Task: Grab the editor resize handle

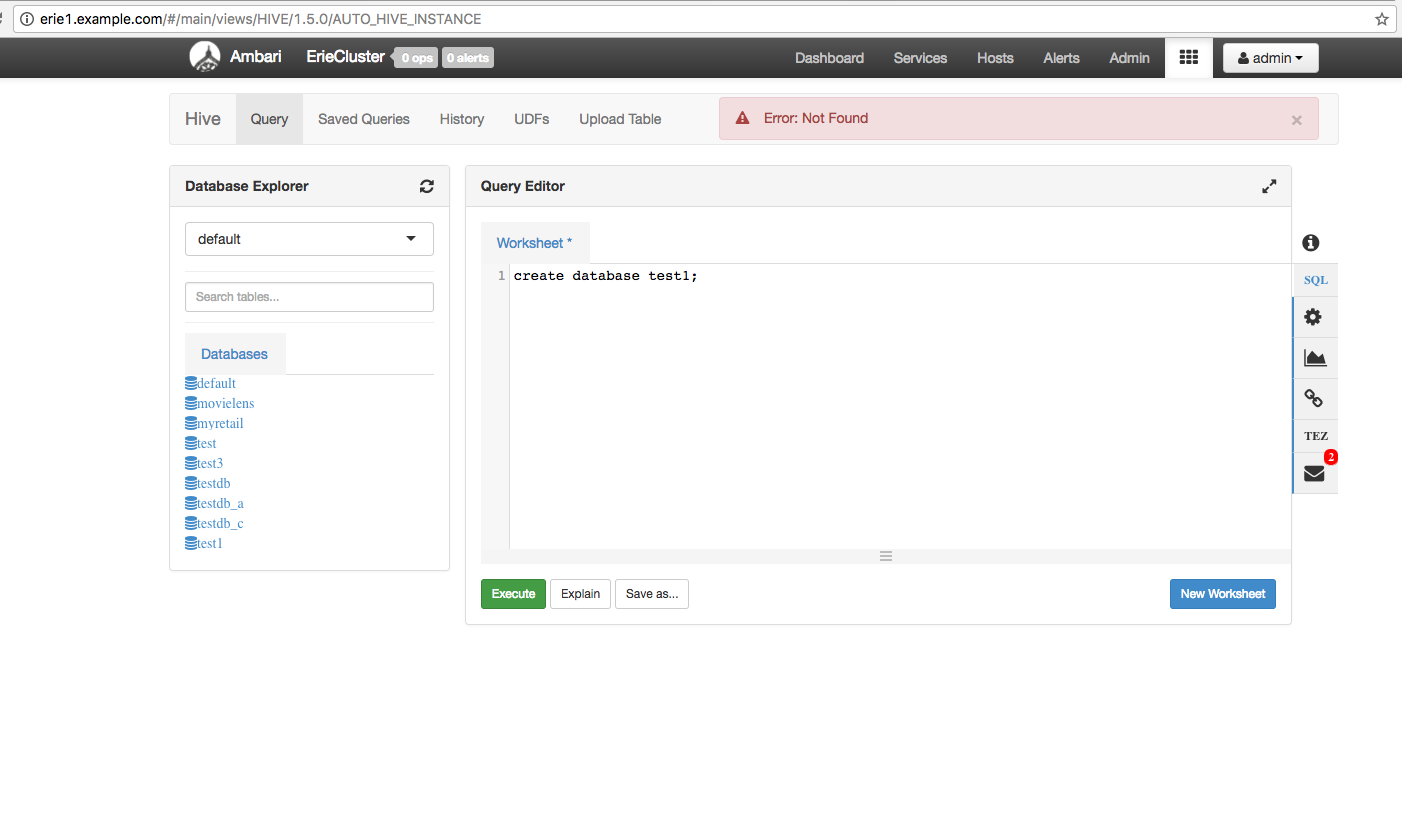Action: tap(886, 556)
